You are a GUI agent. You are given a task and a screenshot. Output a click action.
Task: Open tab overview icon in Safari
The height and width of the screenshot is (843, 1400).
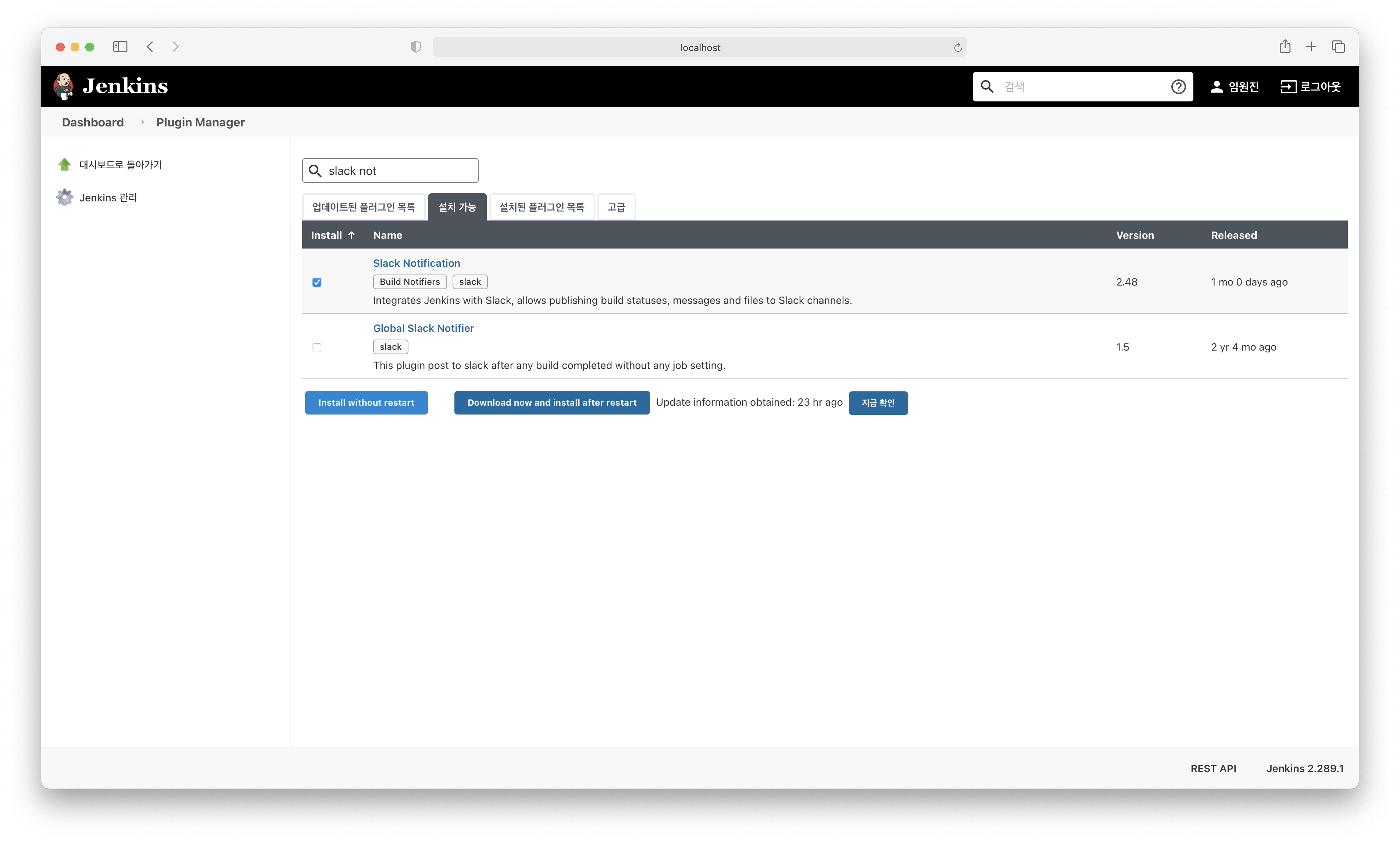(1338, 47)
